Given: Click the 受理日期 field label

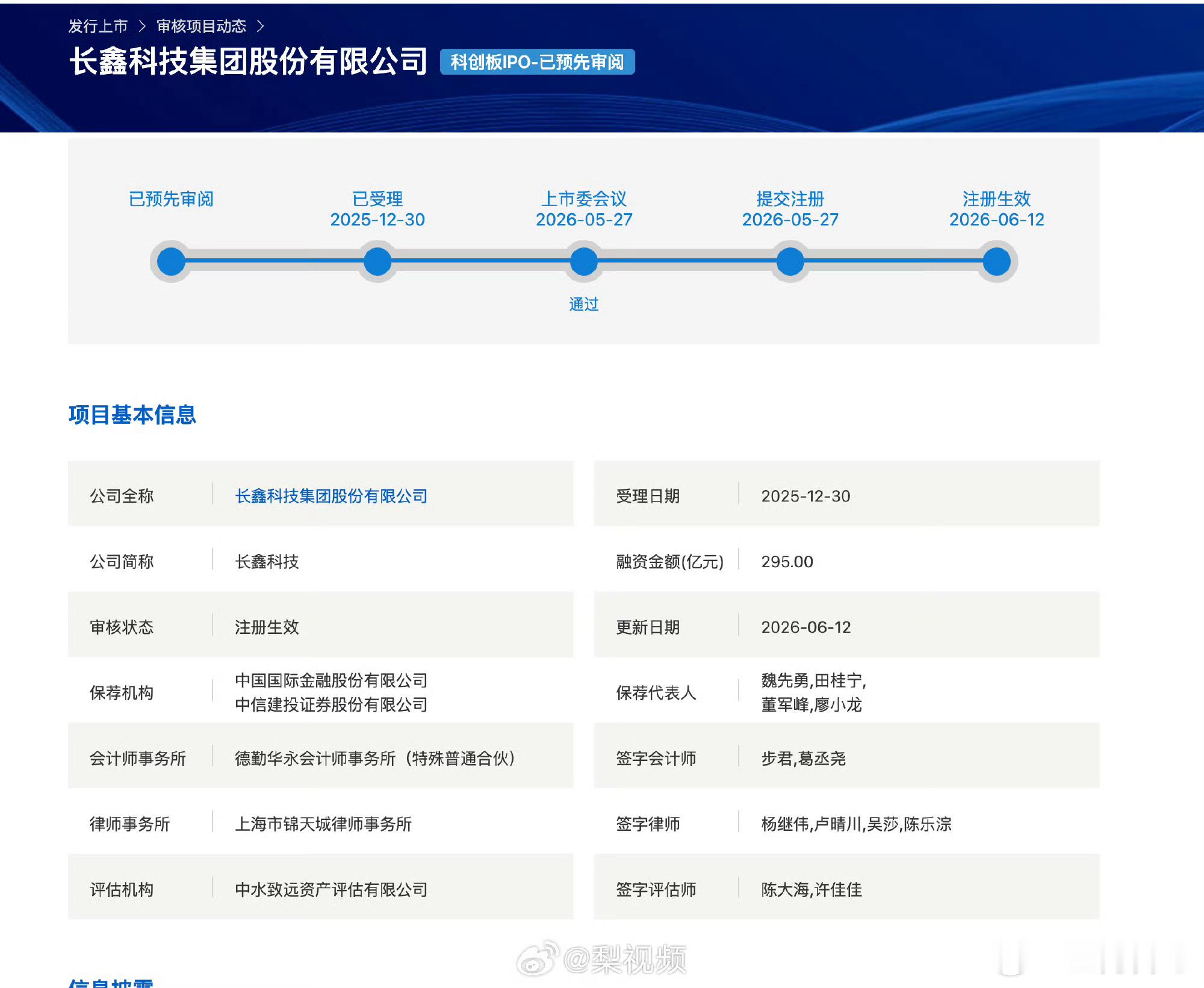Looking at the screenshot, I should click(648, 496).
